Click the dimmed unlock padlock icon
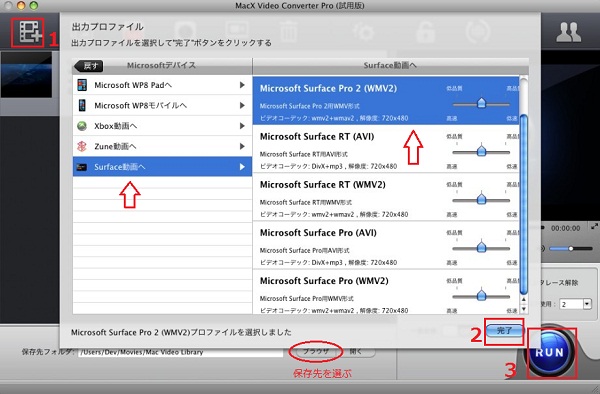 point(425,32)
